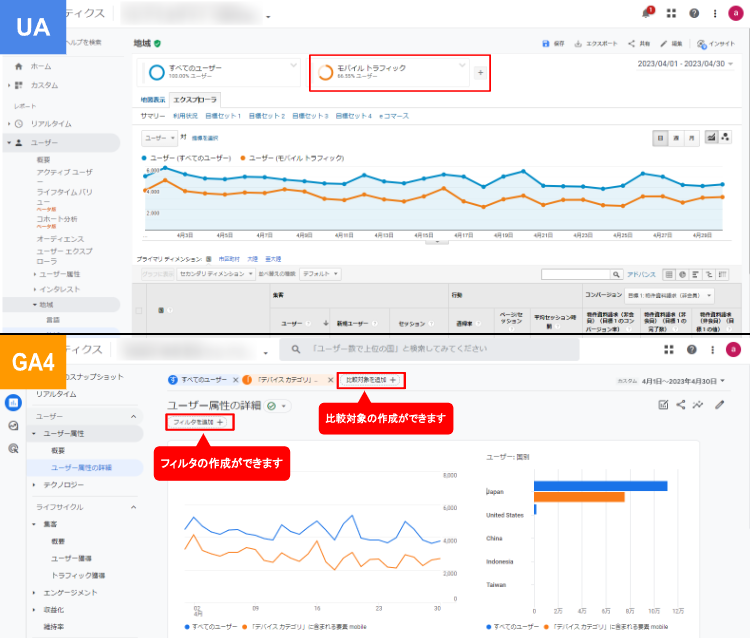Click GA4 edit comparisons chart icon
This screenshot has height=638, width=750.
pyautogui.click(x=663, y=405)
